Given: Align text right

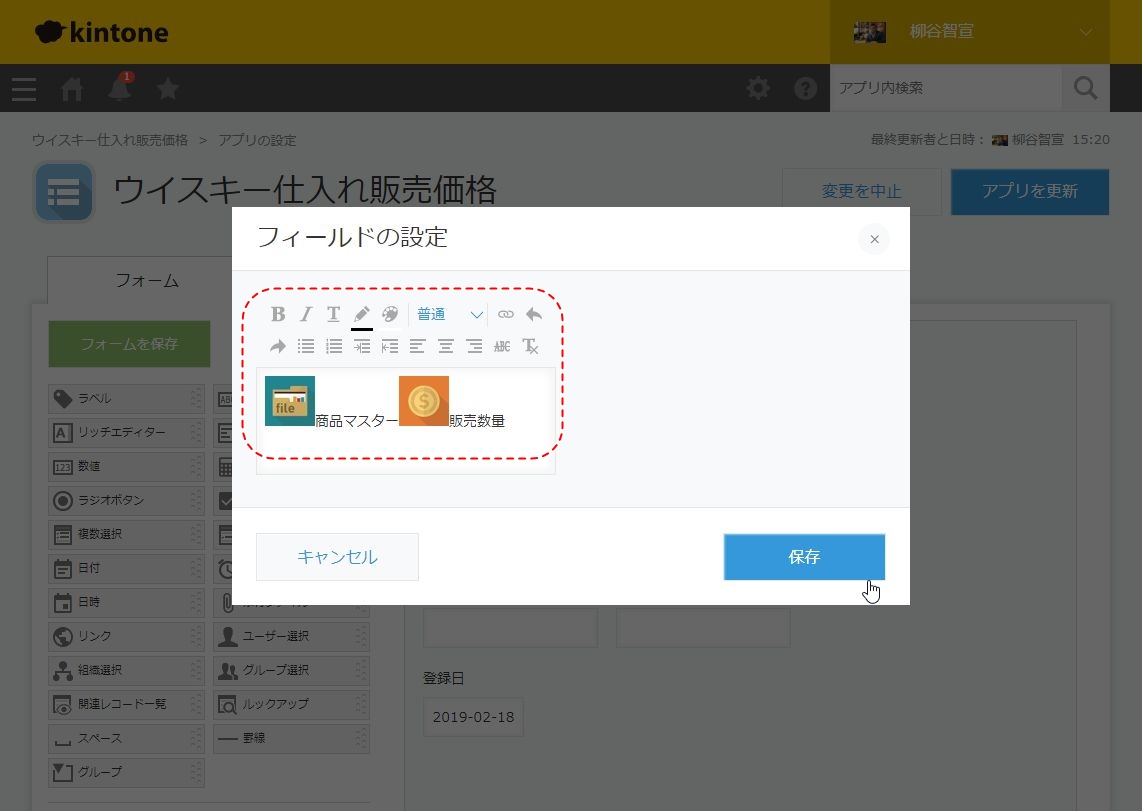Looking at the screenshot, I should (474, 346).
